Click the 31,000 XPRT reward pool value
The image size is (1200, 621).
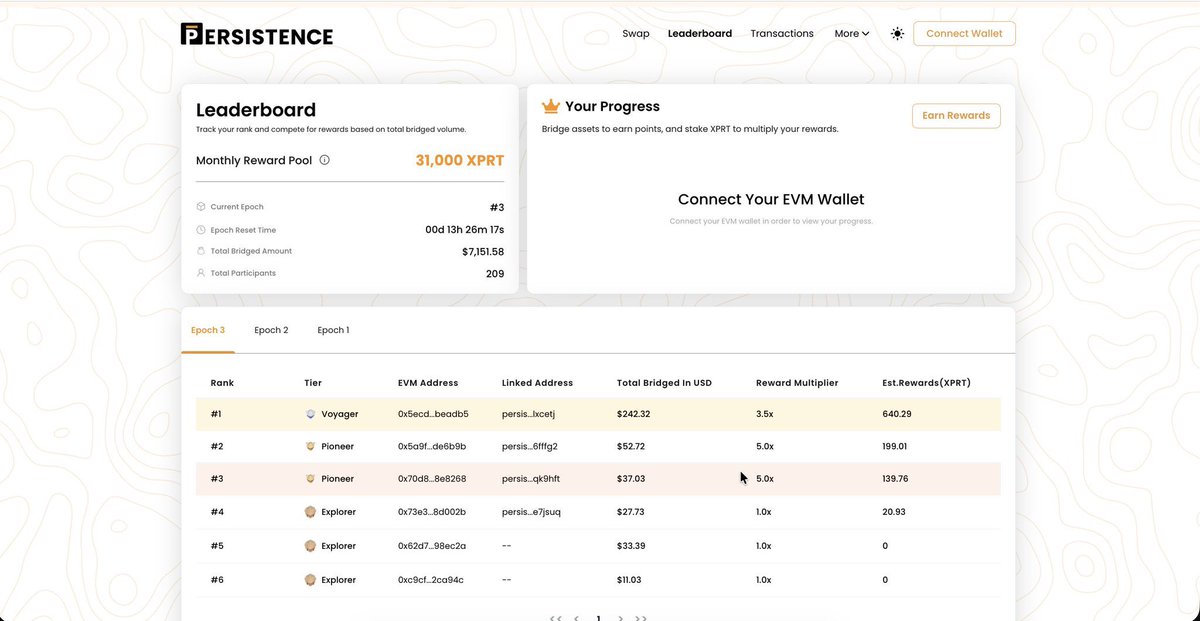point(460,160)
